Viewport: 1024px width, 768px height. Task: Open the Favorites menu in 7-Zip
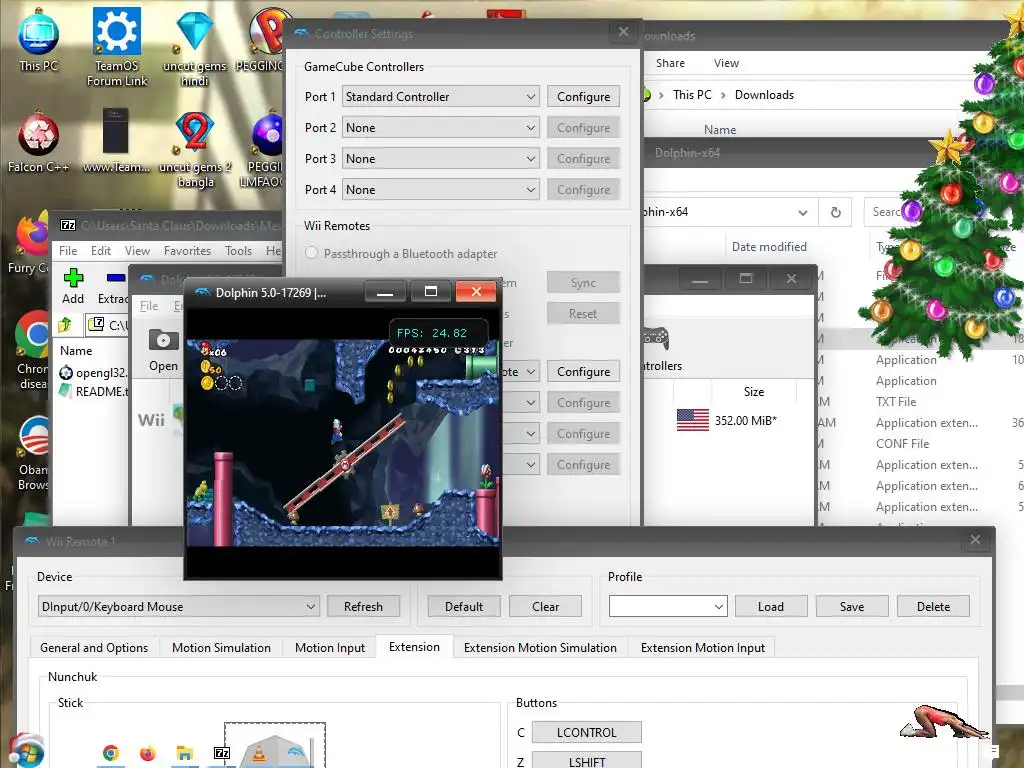click(x=187, y=251)
